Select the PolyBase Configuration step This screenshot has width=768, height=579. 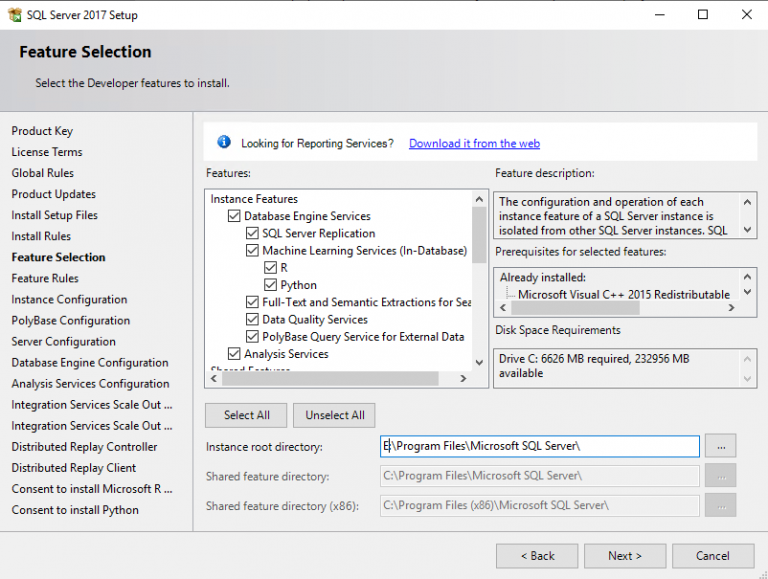click(71, 320)
